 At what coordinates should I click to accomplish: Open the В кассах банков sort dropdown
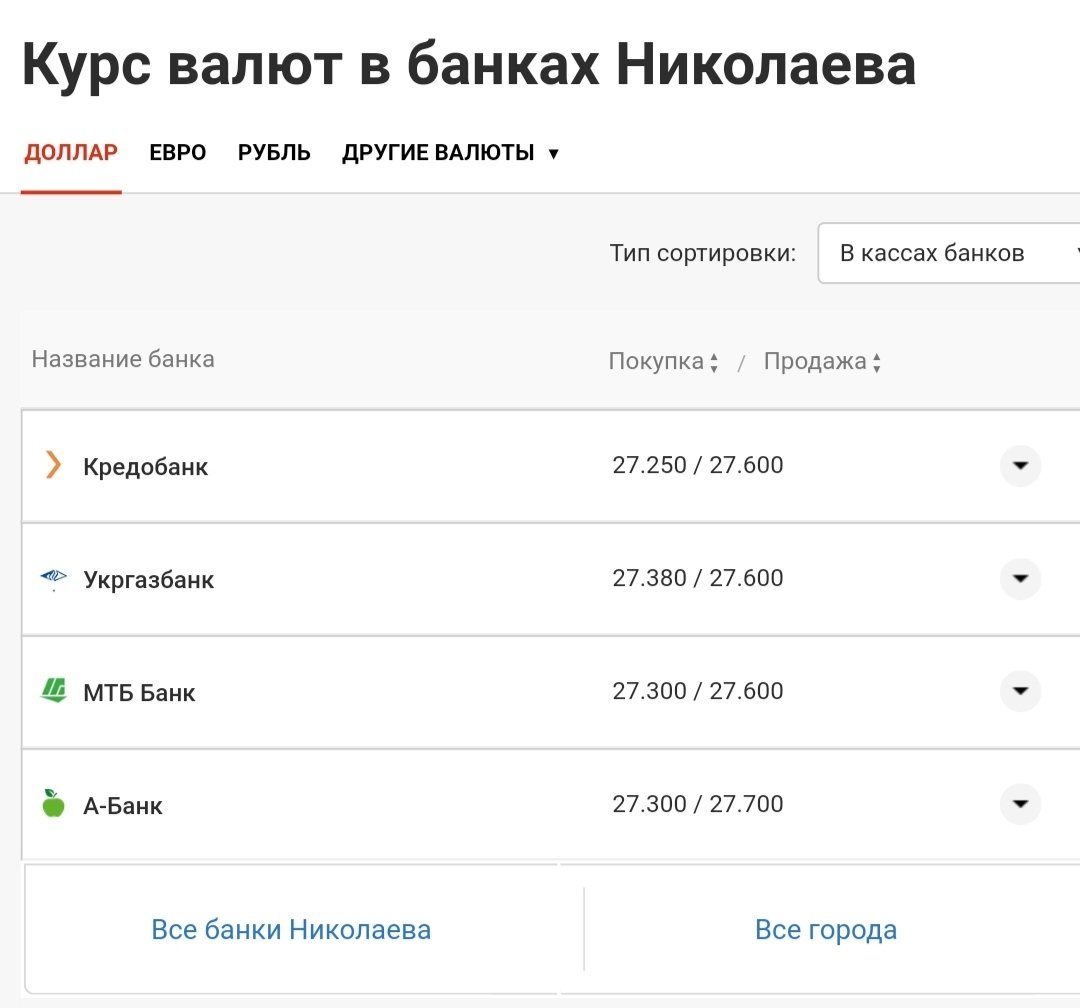pyautogui.click(x=948, y=253)
